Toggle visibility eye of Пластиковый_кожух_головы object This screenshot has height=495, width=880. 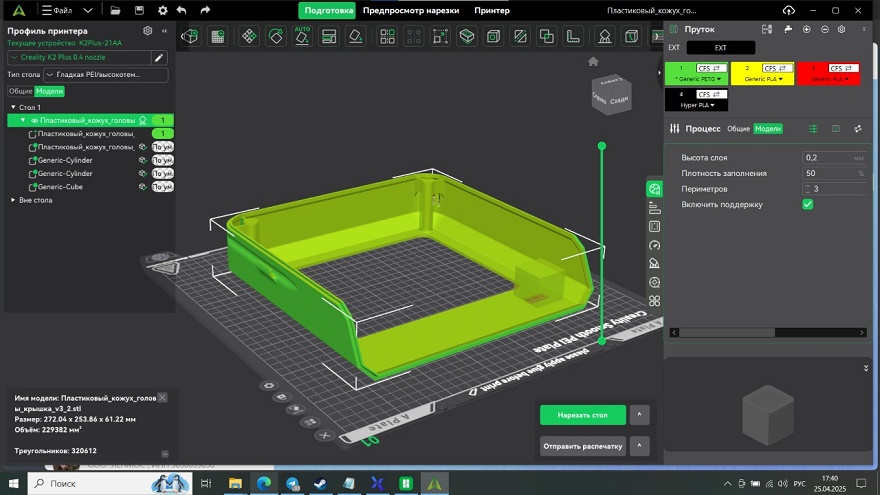34,120
